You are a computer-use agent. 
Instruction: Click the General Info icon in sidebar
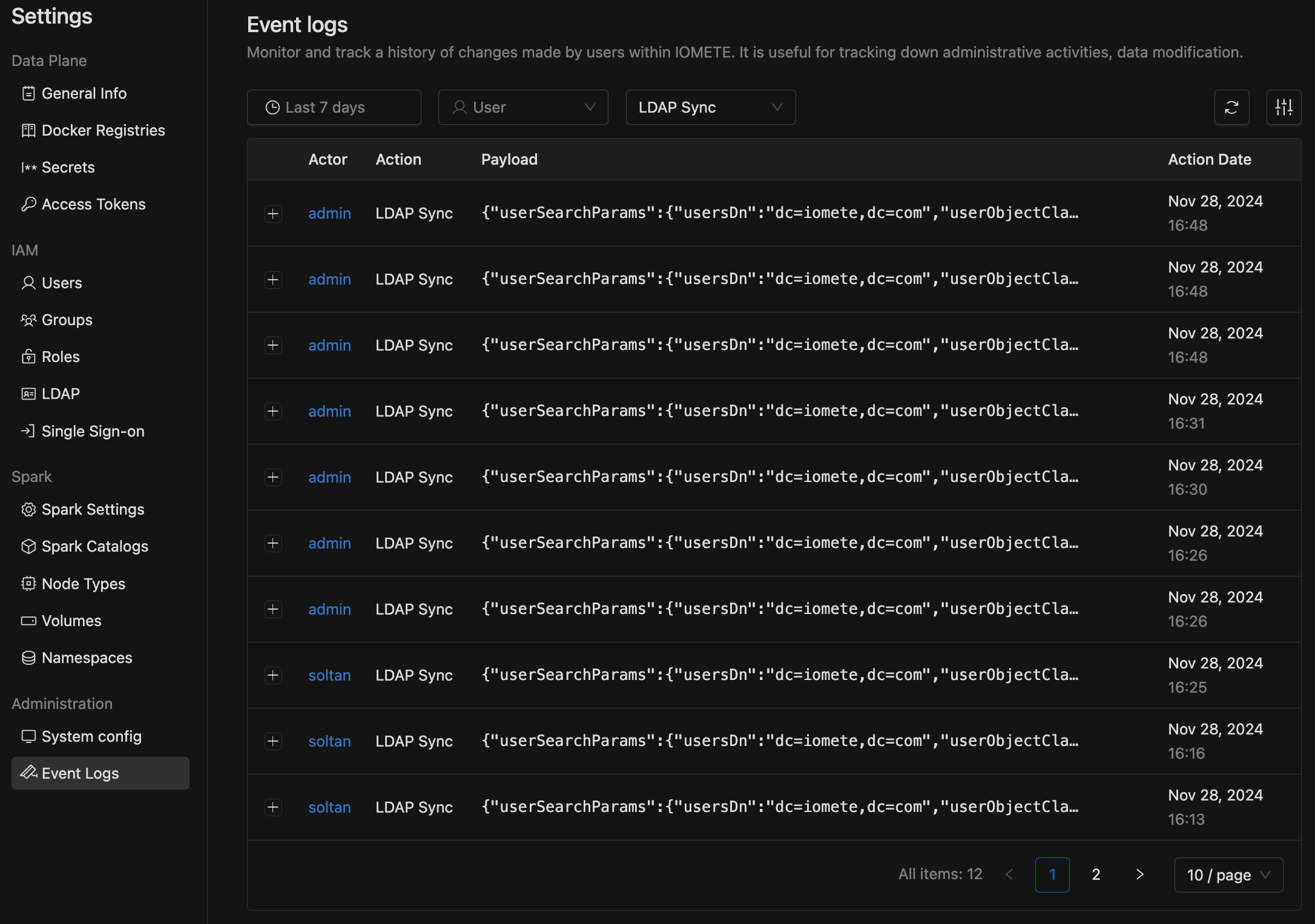click(27, 92)
